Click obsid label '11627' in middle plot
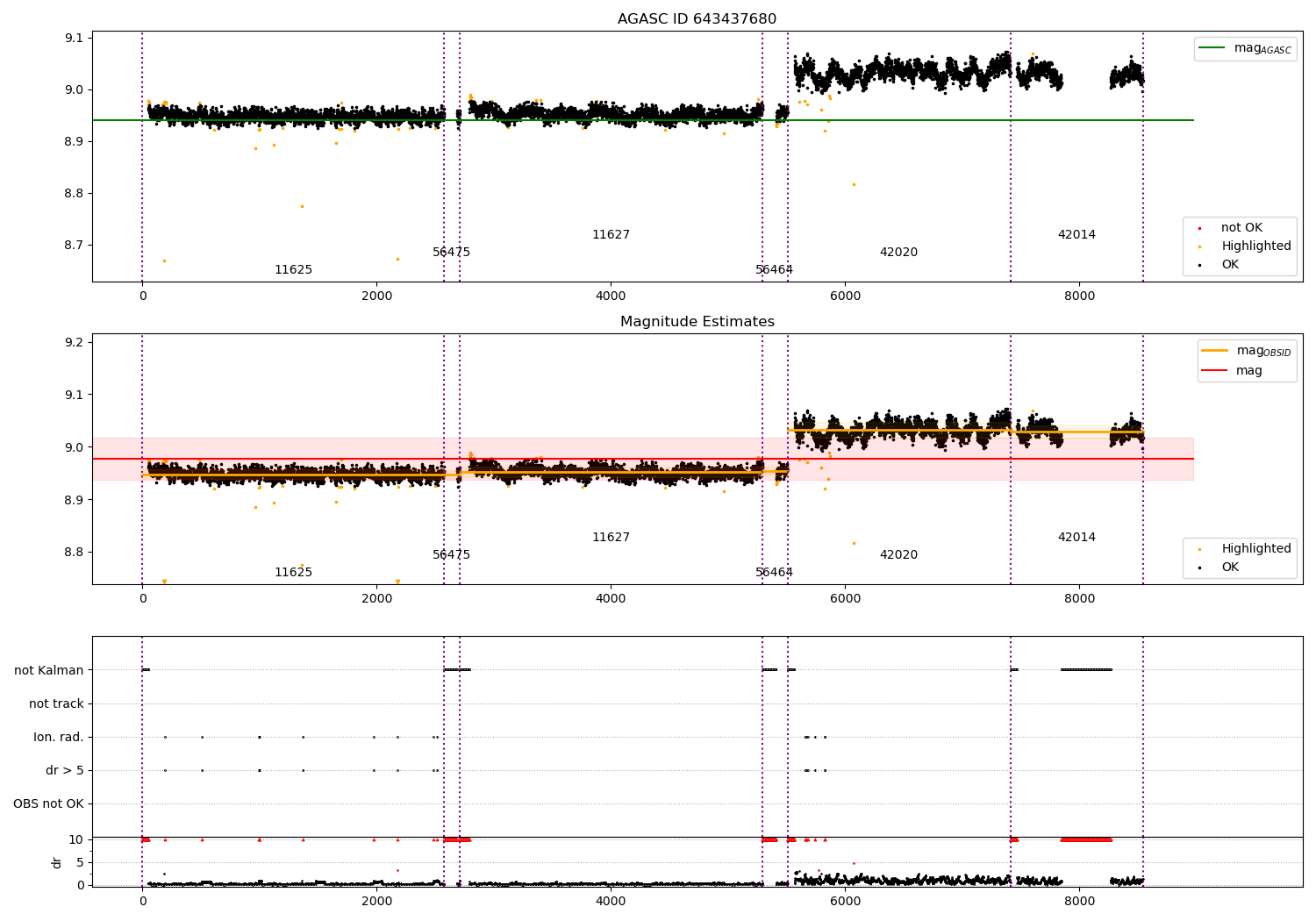1316x921 pixels. (611, 538)
